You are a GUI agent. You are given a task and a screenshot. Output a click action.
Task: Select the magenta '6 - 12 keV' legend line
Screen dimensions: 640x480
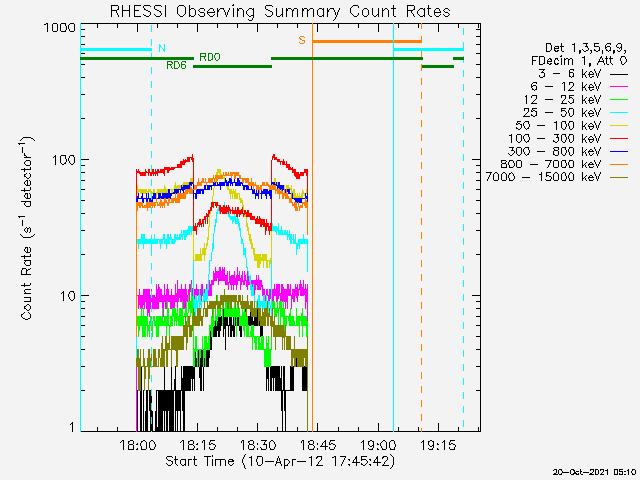[x=619, y=87]
